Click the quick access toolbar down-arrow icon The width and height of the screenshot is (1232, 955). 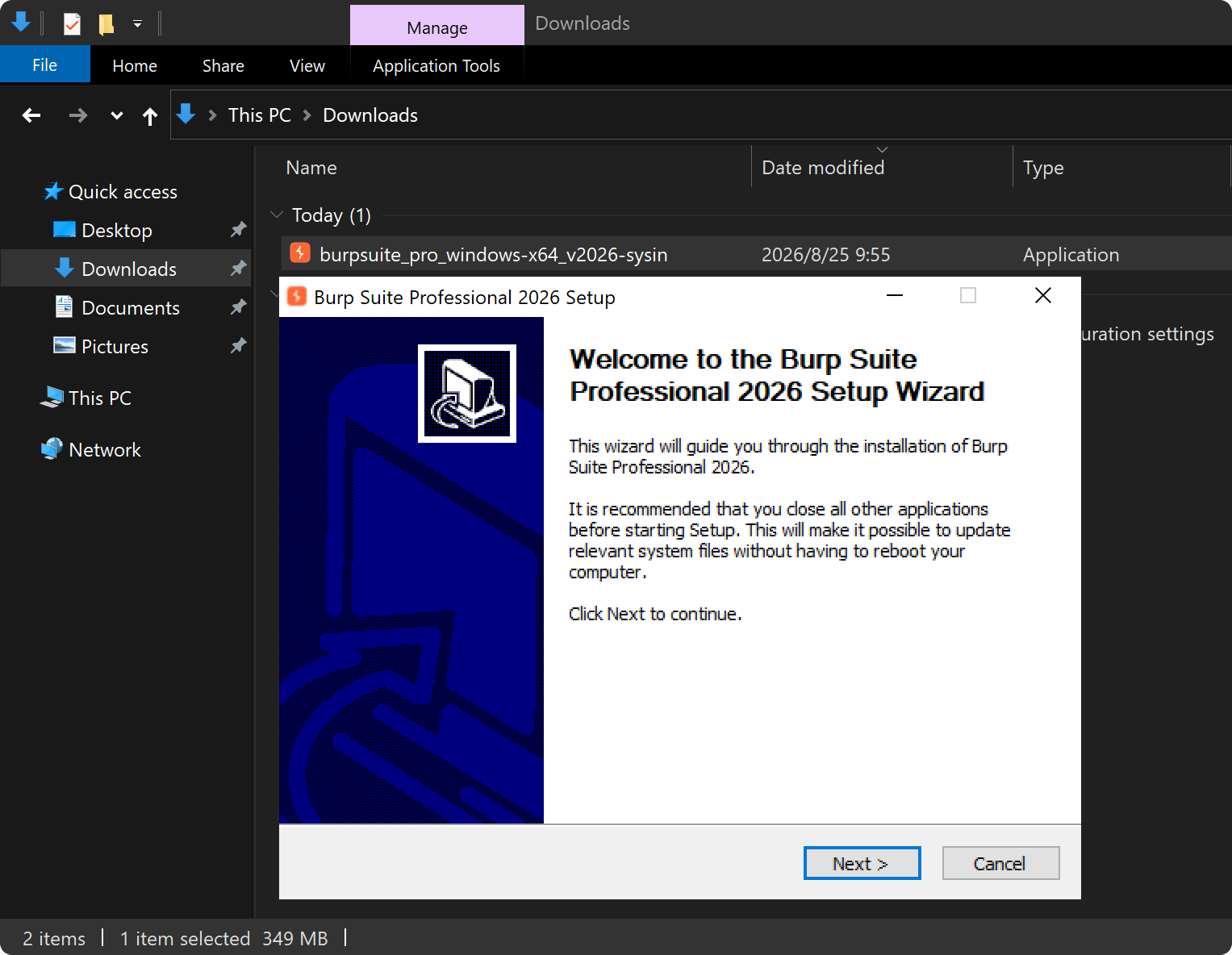point(21,22)
